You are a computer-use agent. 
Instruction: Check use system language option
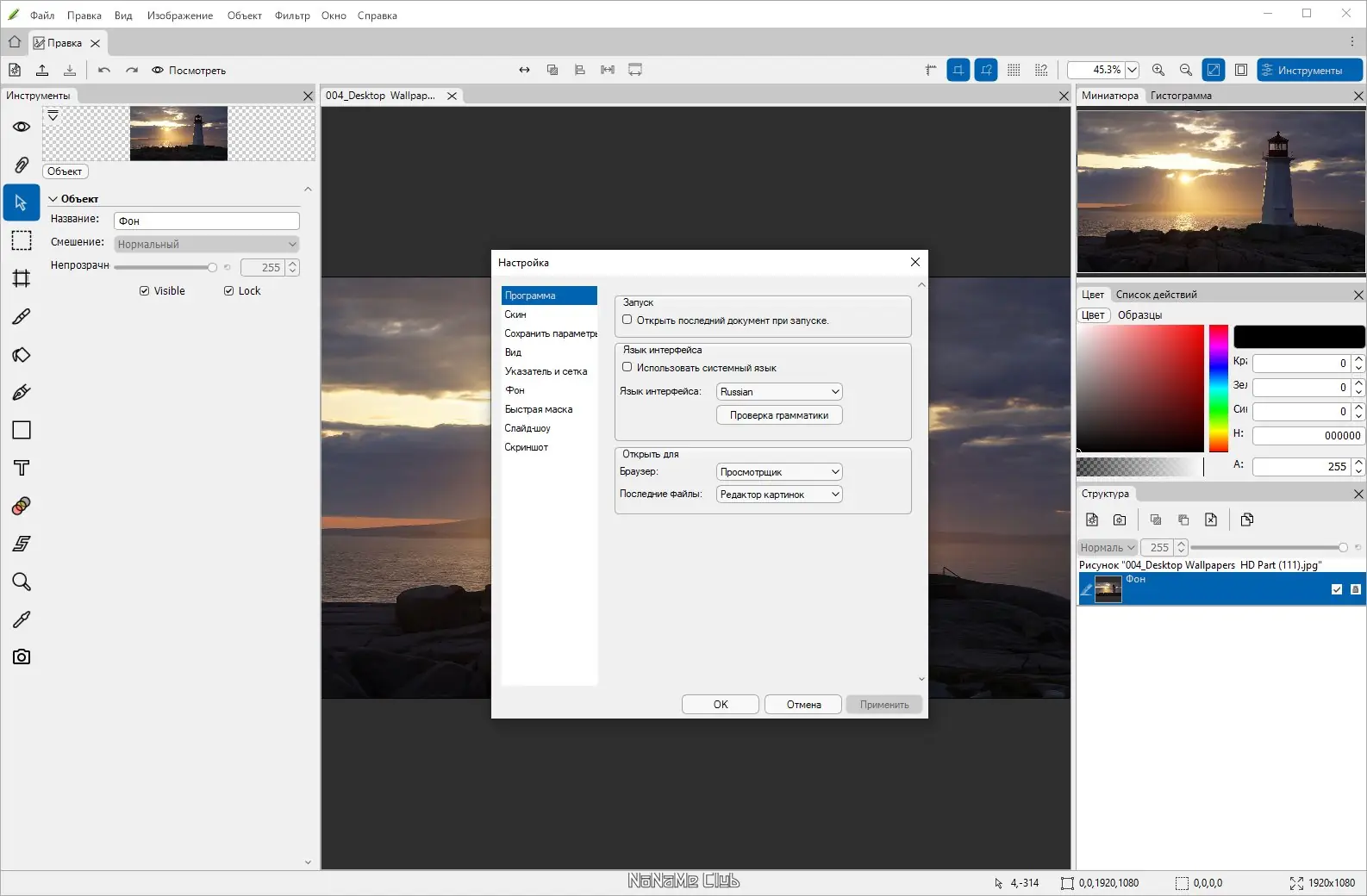point(627,367)
